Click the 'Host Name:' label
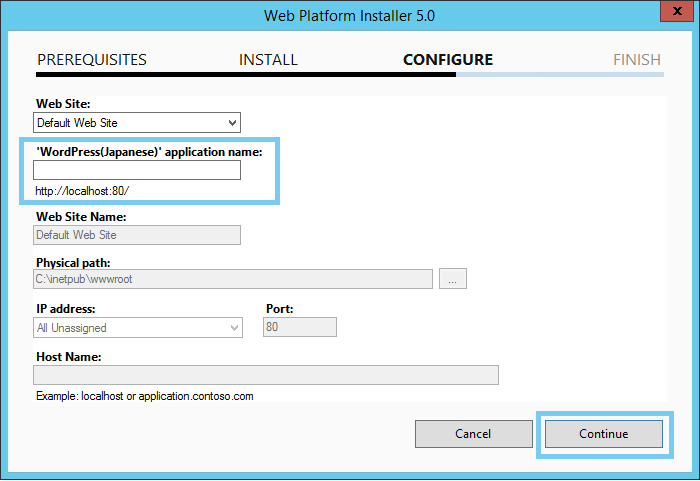This screenshot has height=481, width=700. coord(69,356)
